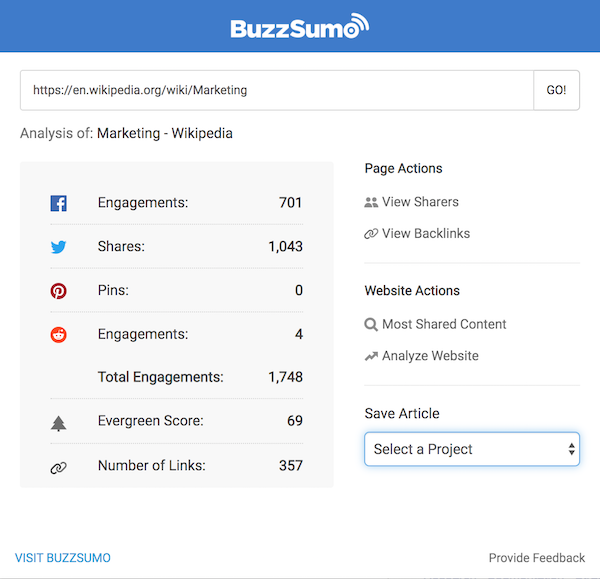The width and height of the screenshot is (600, 579).
Task: Click the Evergreen Score tree icon
Action: click(x=58, y=422)
